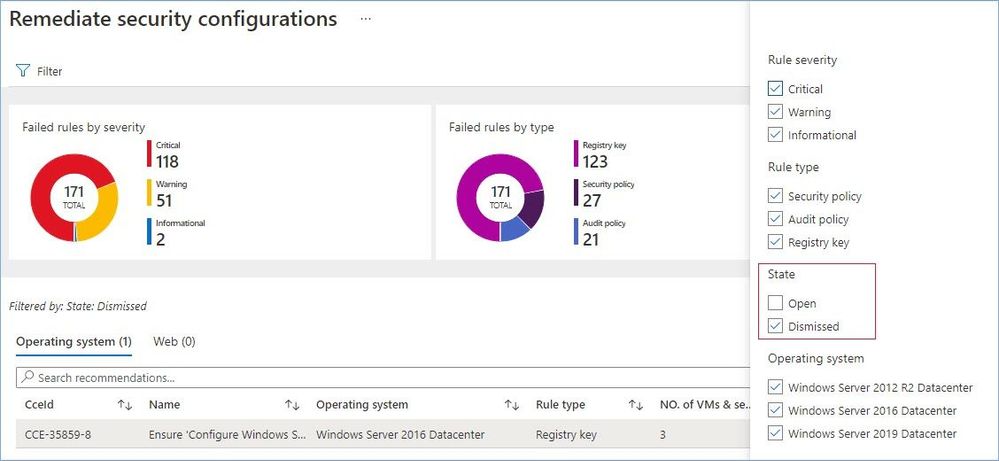Sort by Name column arrows

(292, 405)
